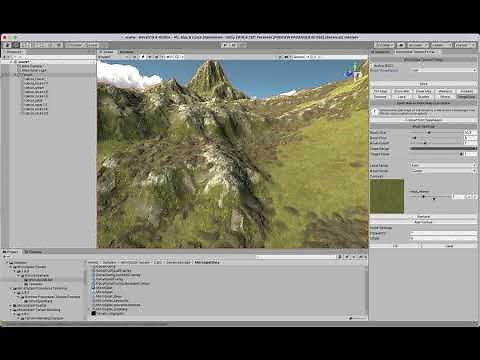
Task: Click the Pause button
Action: [234, 45]
